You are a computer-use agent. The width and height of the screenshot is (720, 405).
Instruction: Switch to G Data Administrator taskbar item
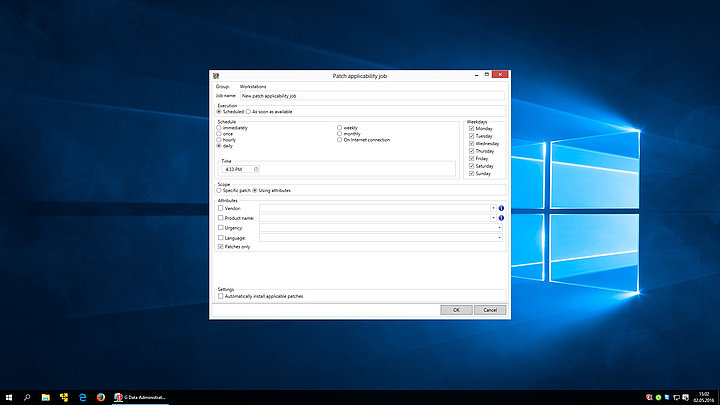[x=140, y=397]
